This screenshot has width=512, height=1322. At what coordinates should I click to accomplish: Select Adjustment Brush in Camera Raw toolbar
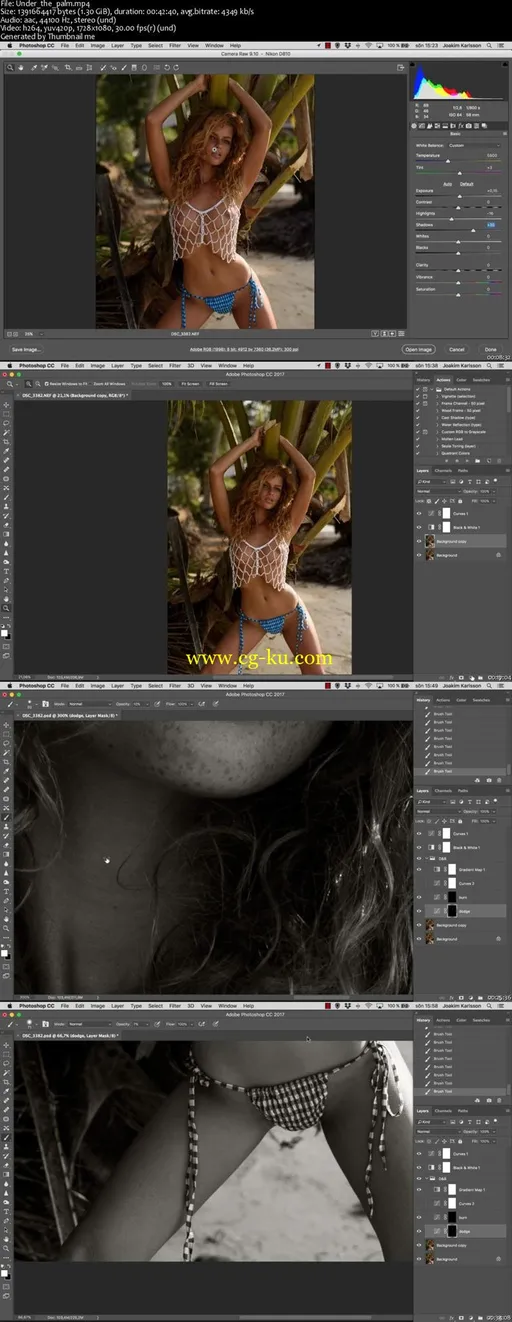[x=123, y=67]
